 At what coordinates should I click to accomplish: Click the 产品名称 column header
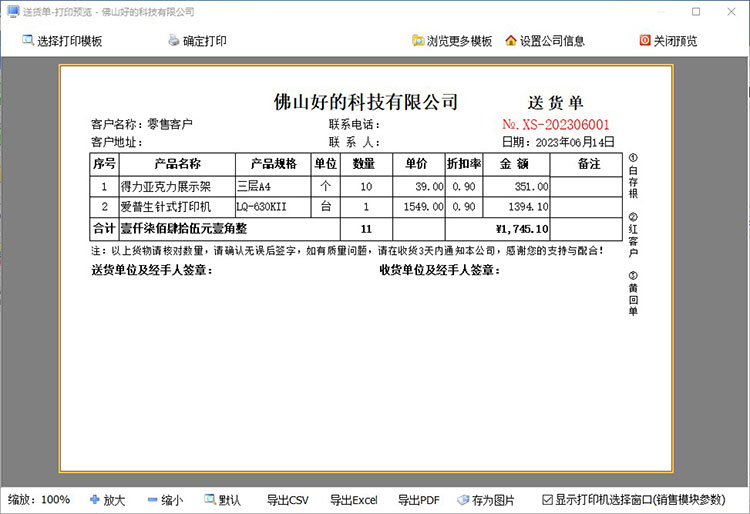[x=177, y=164]
